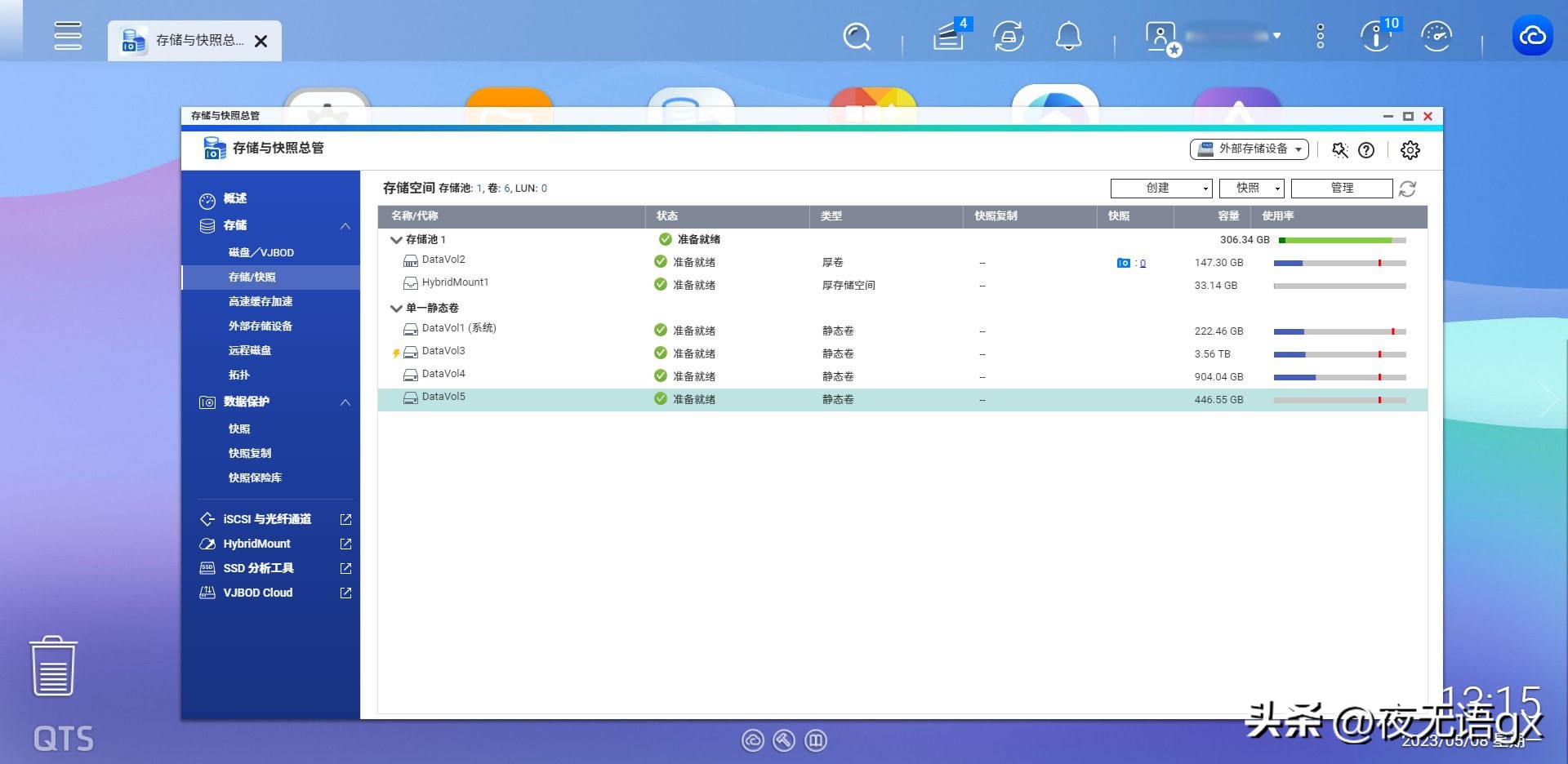Select 磁盘/VJBOD in the sidebar
The width and height of the screenshot is (1568, 764).
coord(261,253)
